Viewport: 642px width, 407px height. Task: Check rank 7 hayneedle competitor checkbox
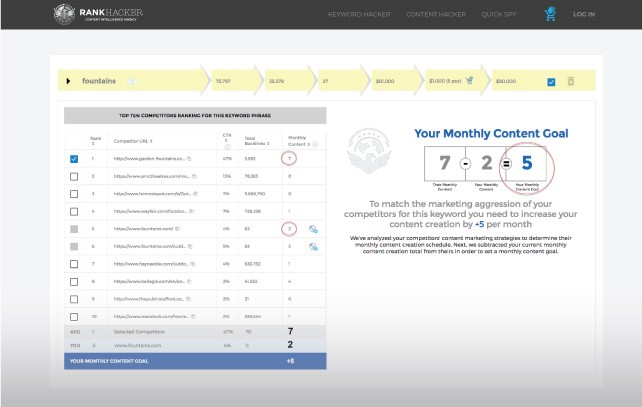(74, 264)
